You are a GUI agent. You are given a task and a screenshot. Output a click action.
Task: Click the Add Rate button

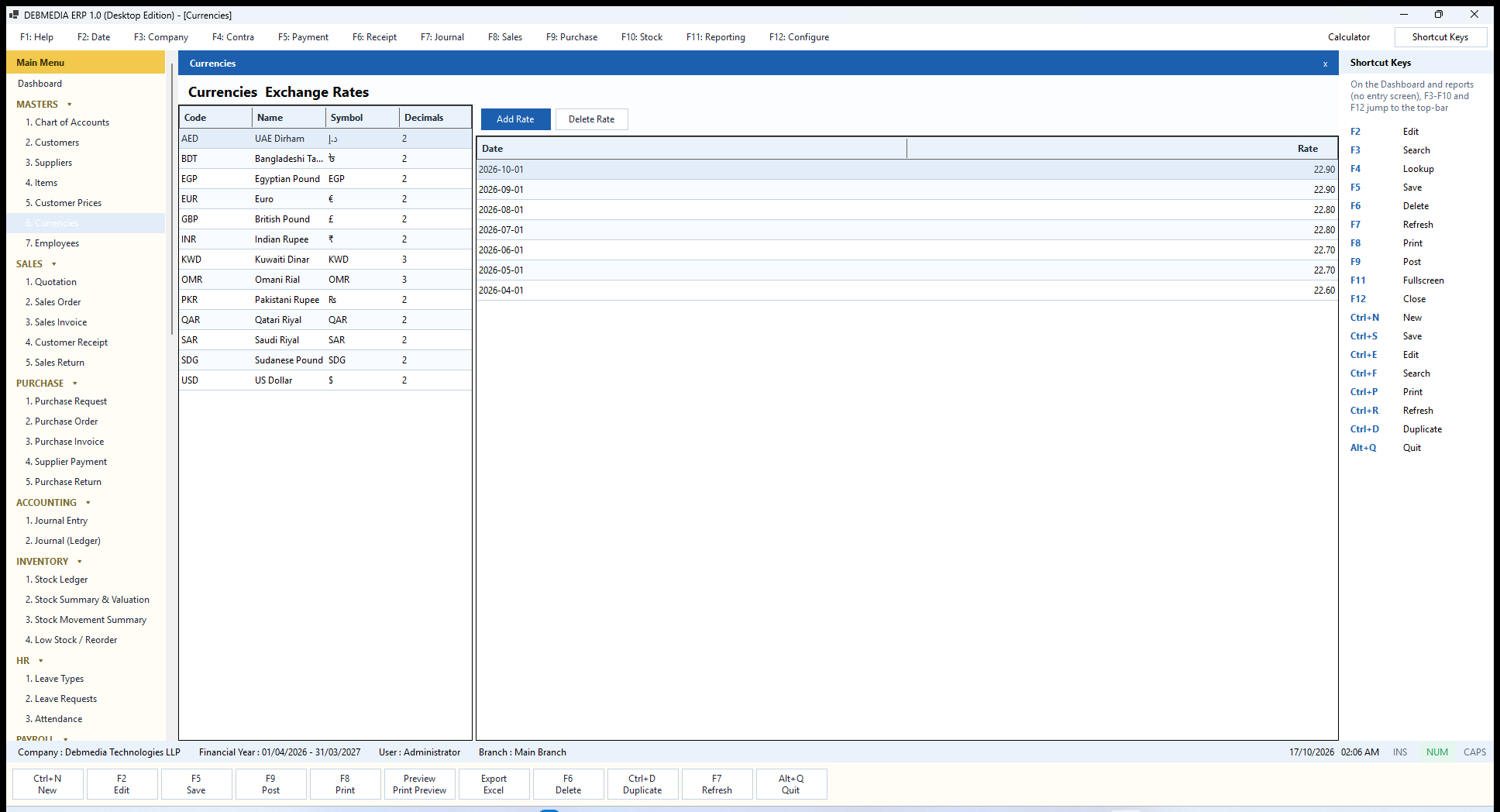(515, 119)
